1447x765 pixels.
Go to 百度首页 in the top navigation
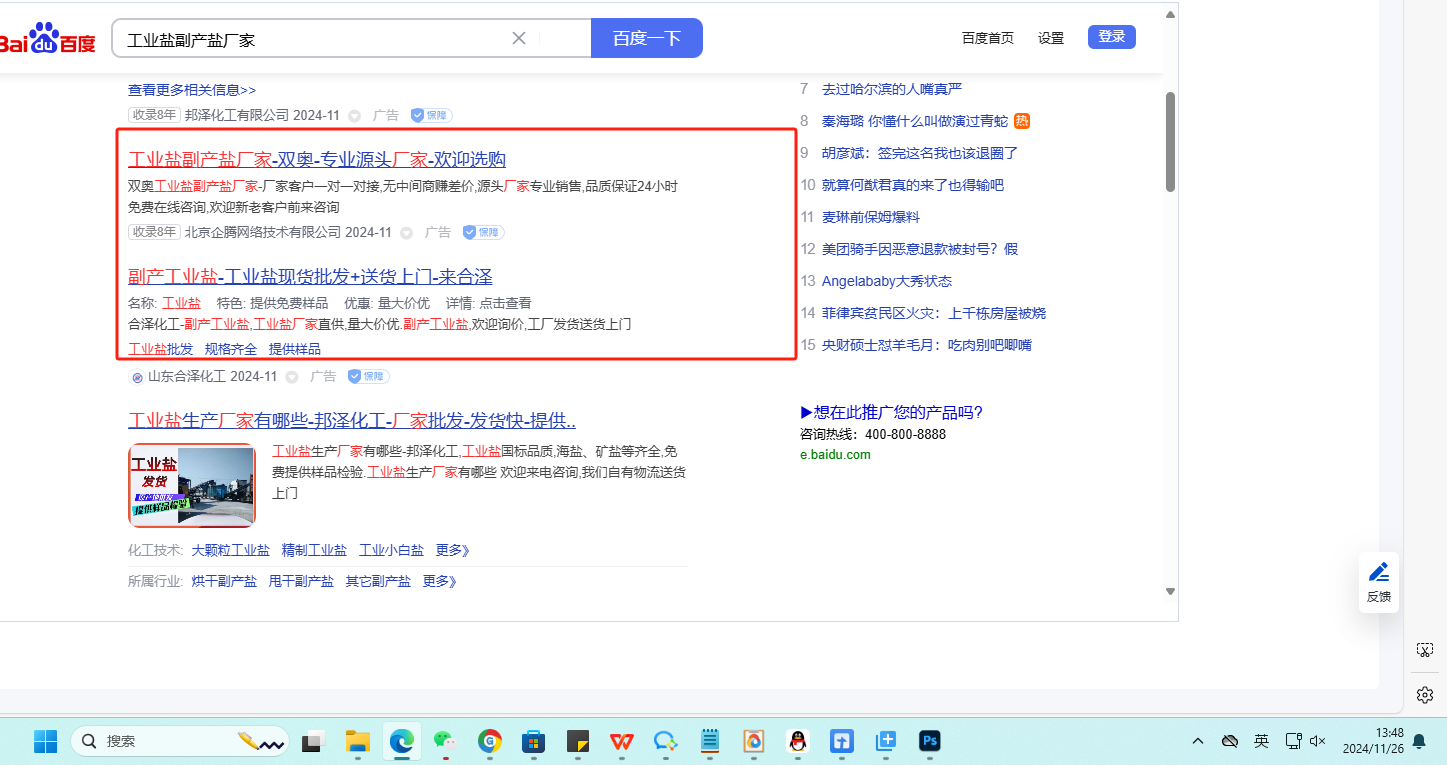[987, 38]
